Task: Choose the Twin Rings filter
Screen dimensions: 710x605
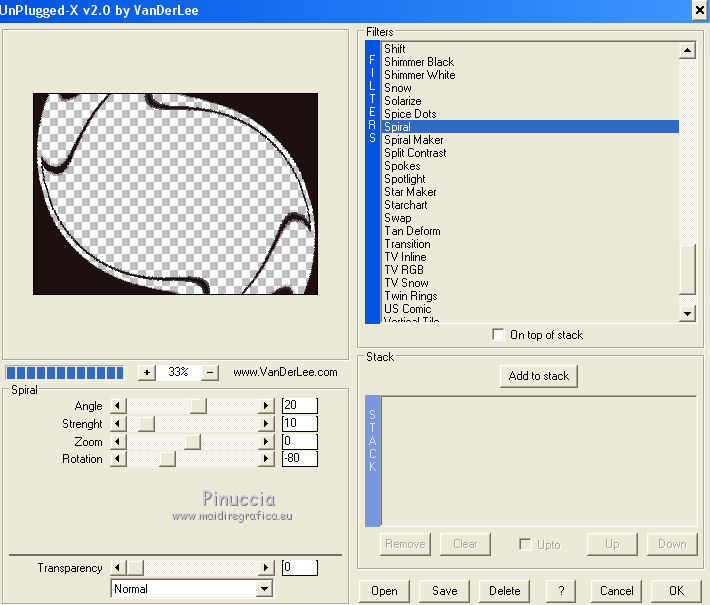Action: click(x=410, y=296)
